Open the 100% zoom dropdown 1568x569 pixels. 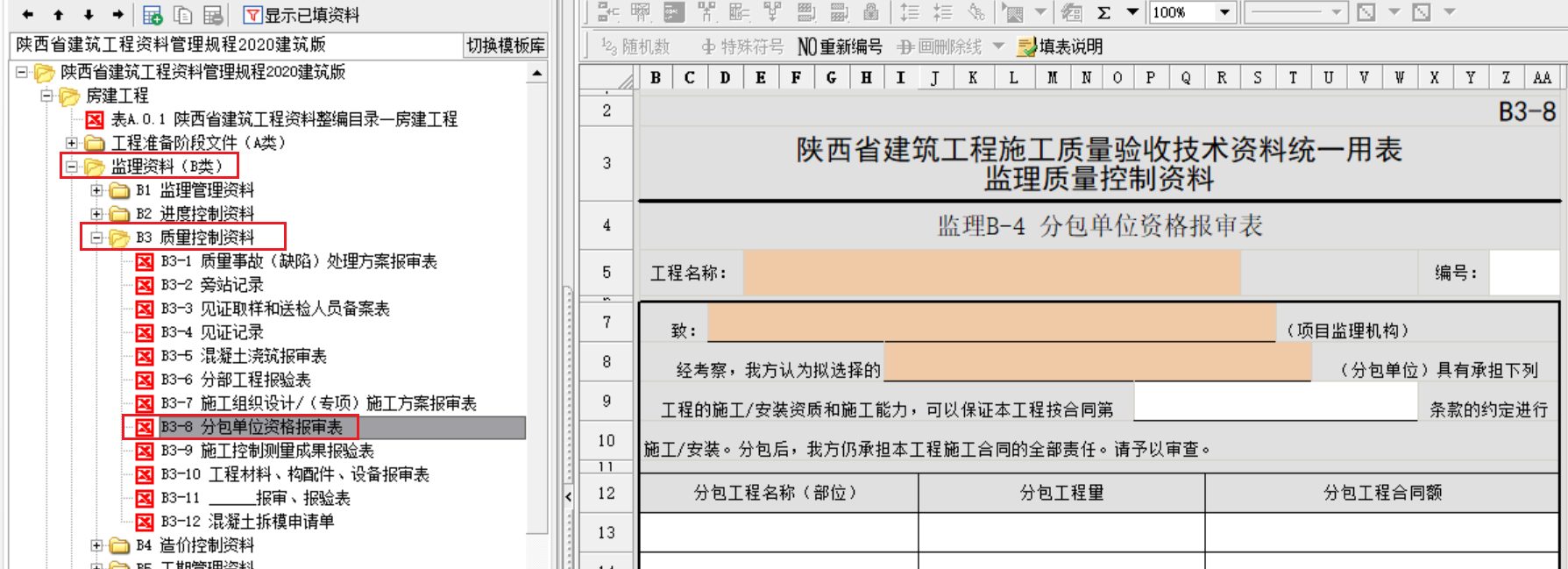(1225, 12)
